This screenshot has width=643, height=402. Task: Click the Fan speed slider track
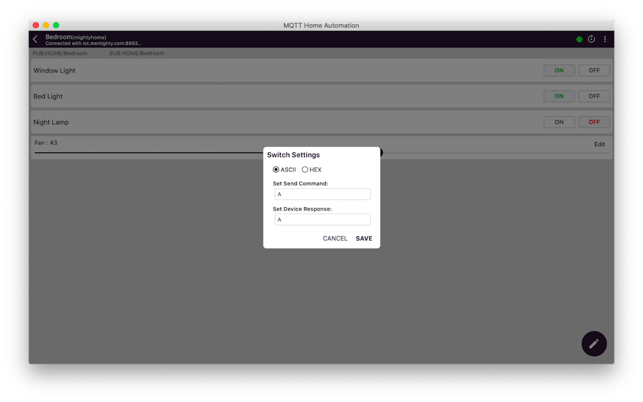tap(150, 153)
